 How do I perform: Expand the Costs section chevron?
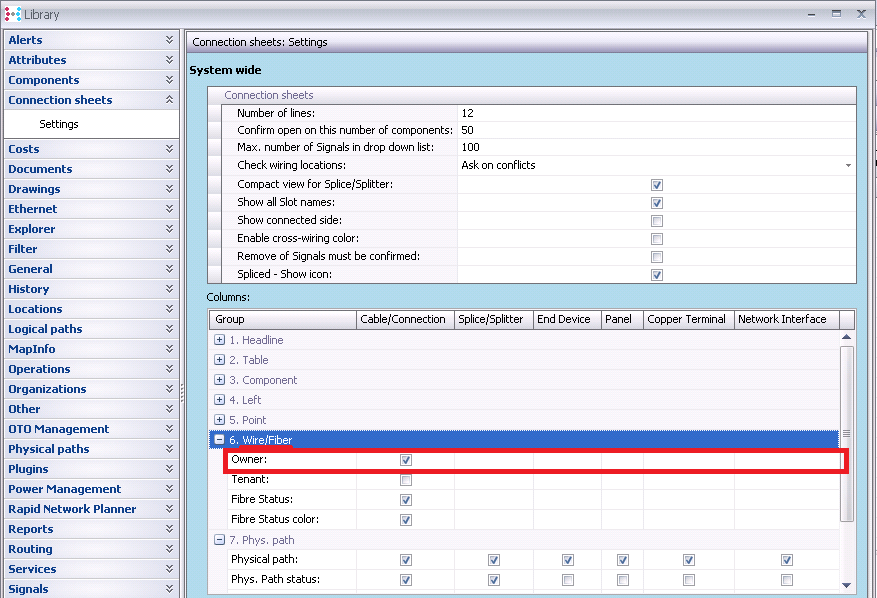click(x=169, y=149)
